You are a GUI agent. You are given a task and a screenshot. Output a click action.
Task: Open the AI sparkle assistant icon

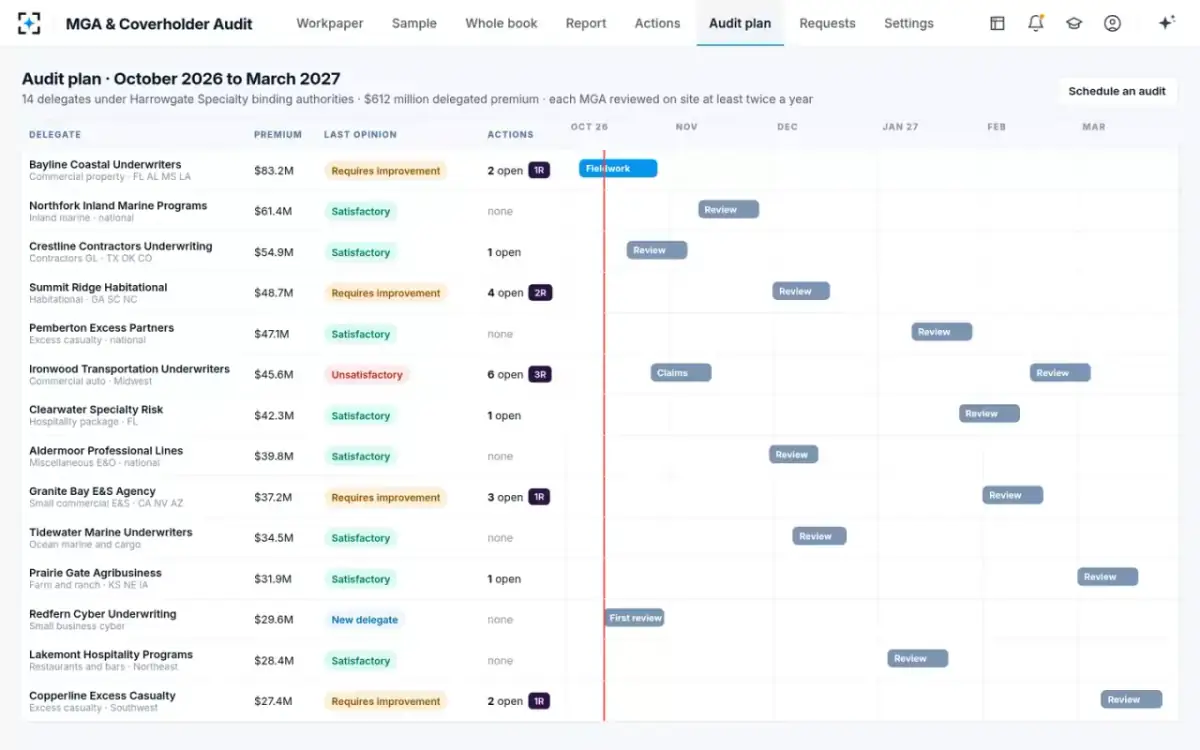coord(1166,23)
